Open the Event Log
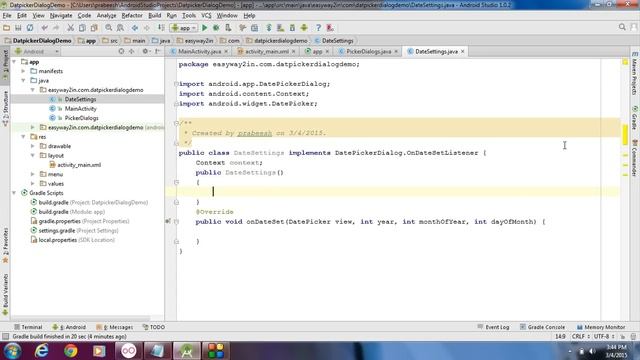 pyautogui.click(x=493, y=327)
